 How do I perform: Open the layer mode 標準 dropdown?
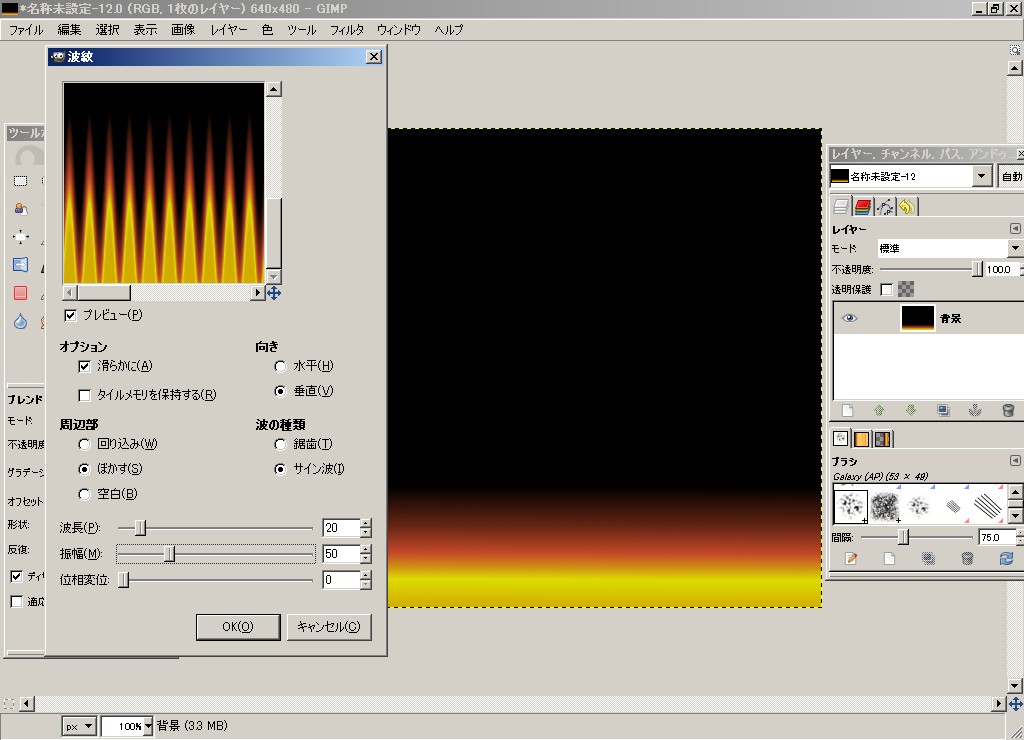point(1015,248)
